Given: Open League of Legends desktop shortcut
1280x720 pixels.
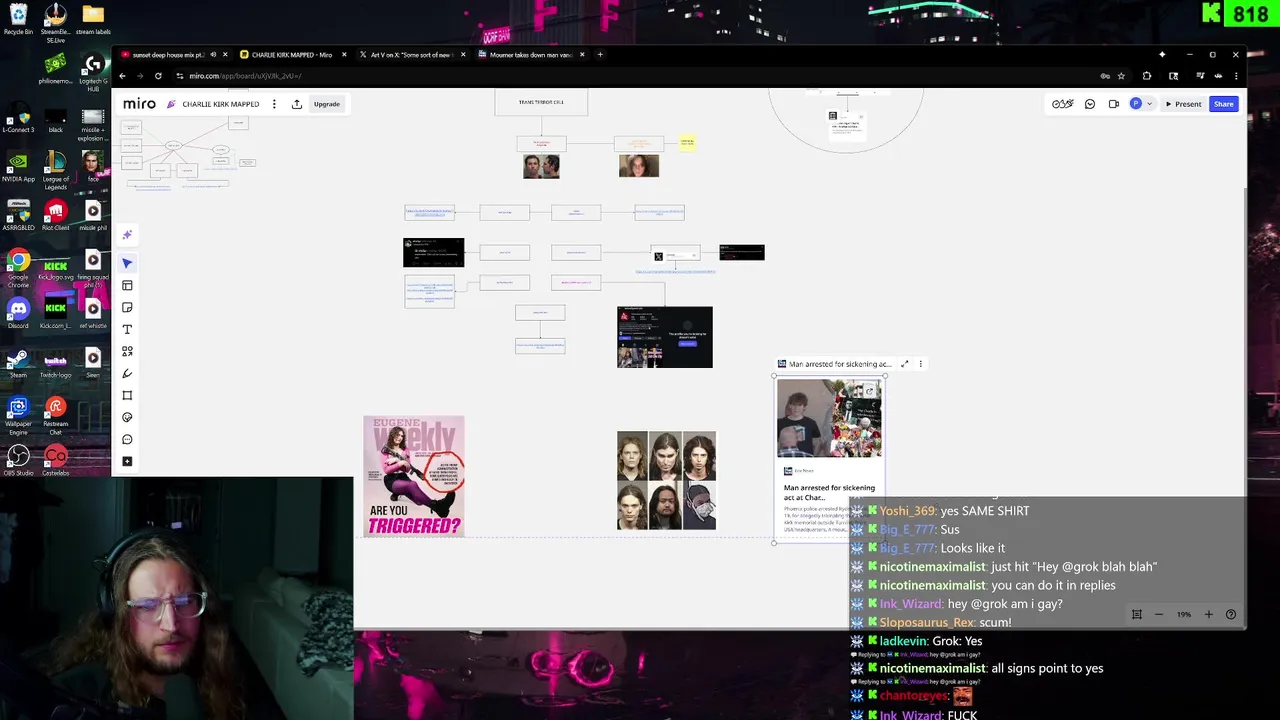Looking at the screenshot, I should point(56,170).
